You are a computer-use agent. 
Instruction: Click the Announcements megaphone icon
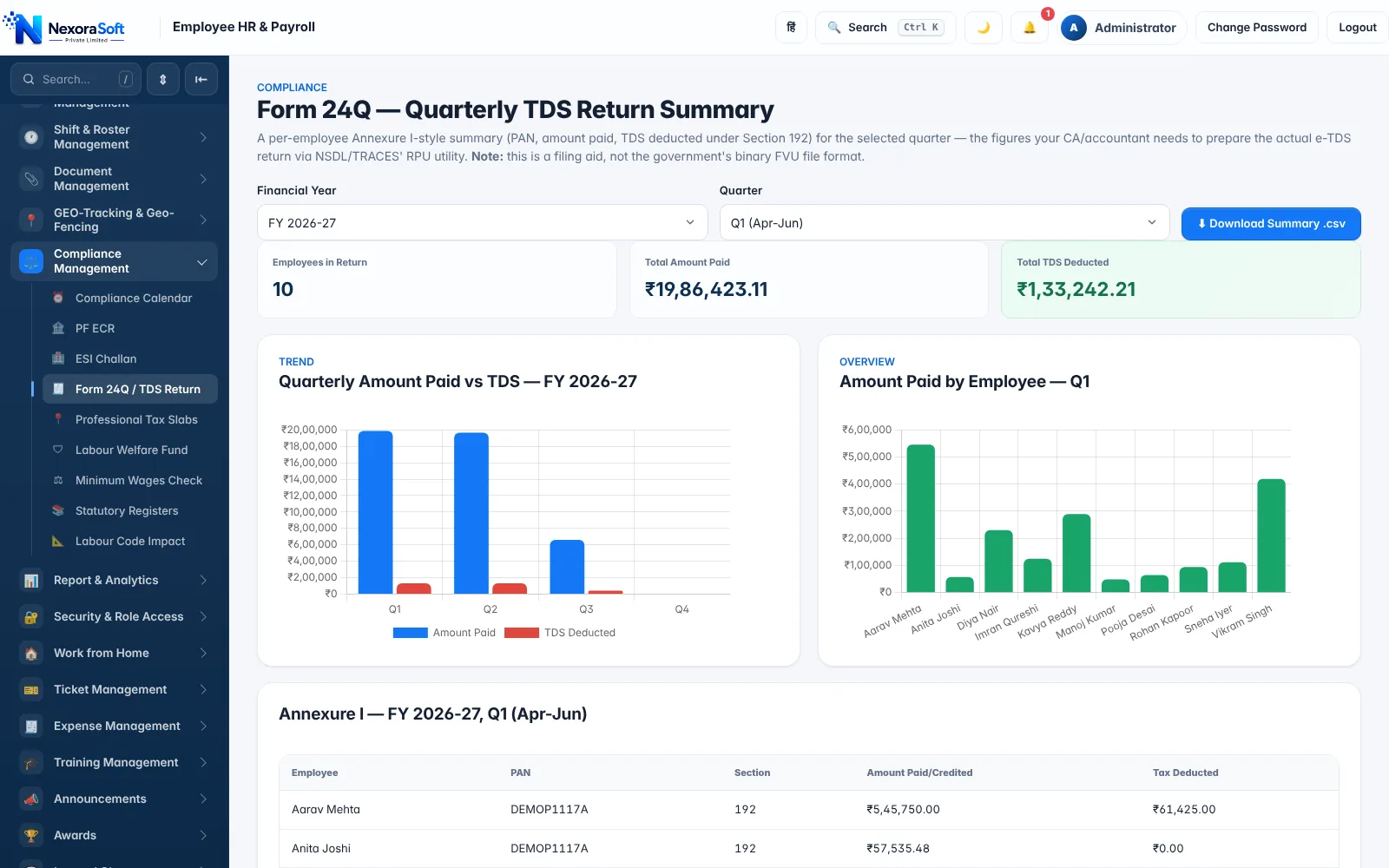[x=31, y=799]
